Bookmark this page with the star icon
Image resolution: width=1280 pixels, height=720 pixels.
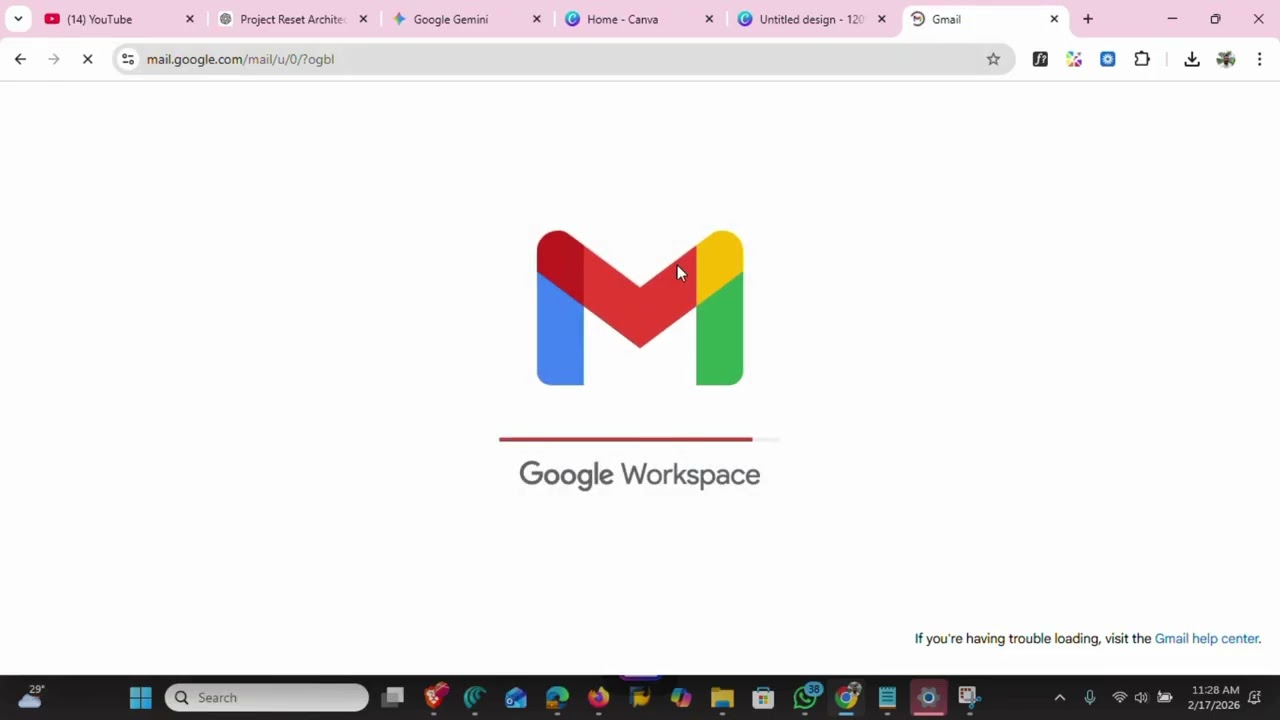point(993,59)
